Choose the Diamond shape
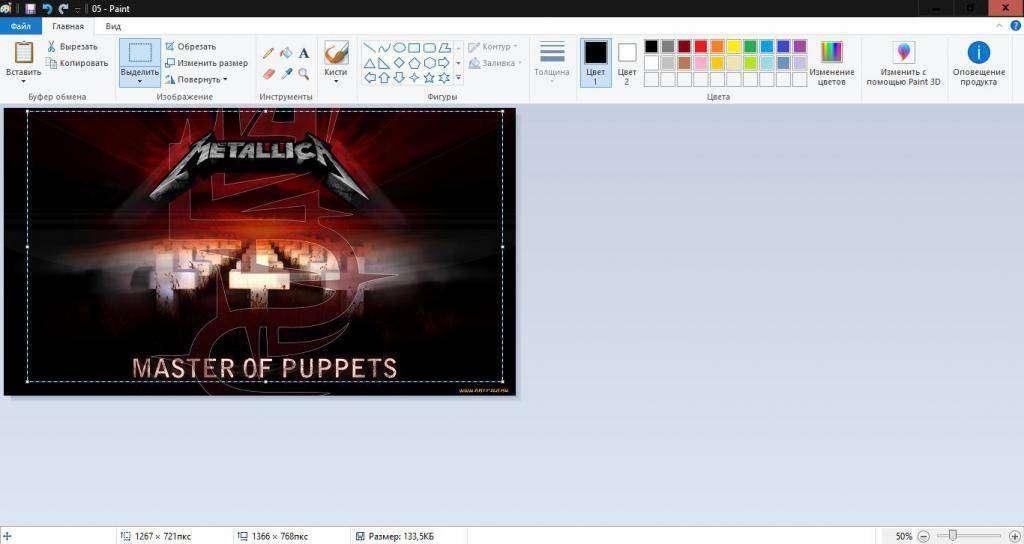The image size is (1024, 544). [399, 63]
